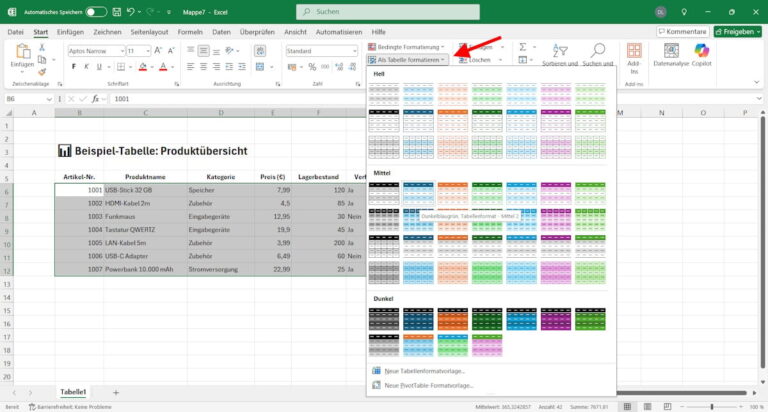Click Neue PivotTable-Formatvorlage link
The width and height of the screenshot is (768, 412).
(429, 386)
